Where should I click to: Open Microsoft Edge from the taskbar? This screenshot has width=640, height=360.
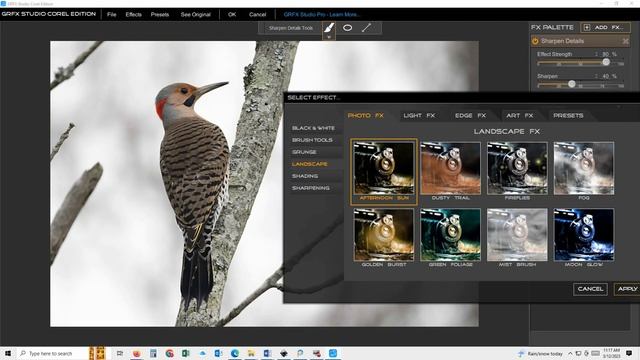coord(235,353)
